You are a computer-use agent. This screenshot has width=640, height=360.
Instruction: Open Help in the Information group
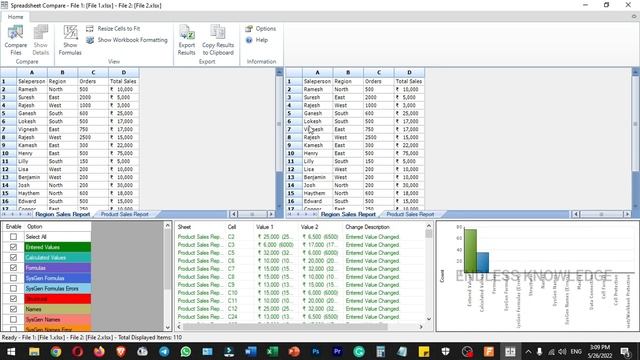click(x=257, y=40)
